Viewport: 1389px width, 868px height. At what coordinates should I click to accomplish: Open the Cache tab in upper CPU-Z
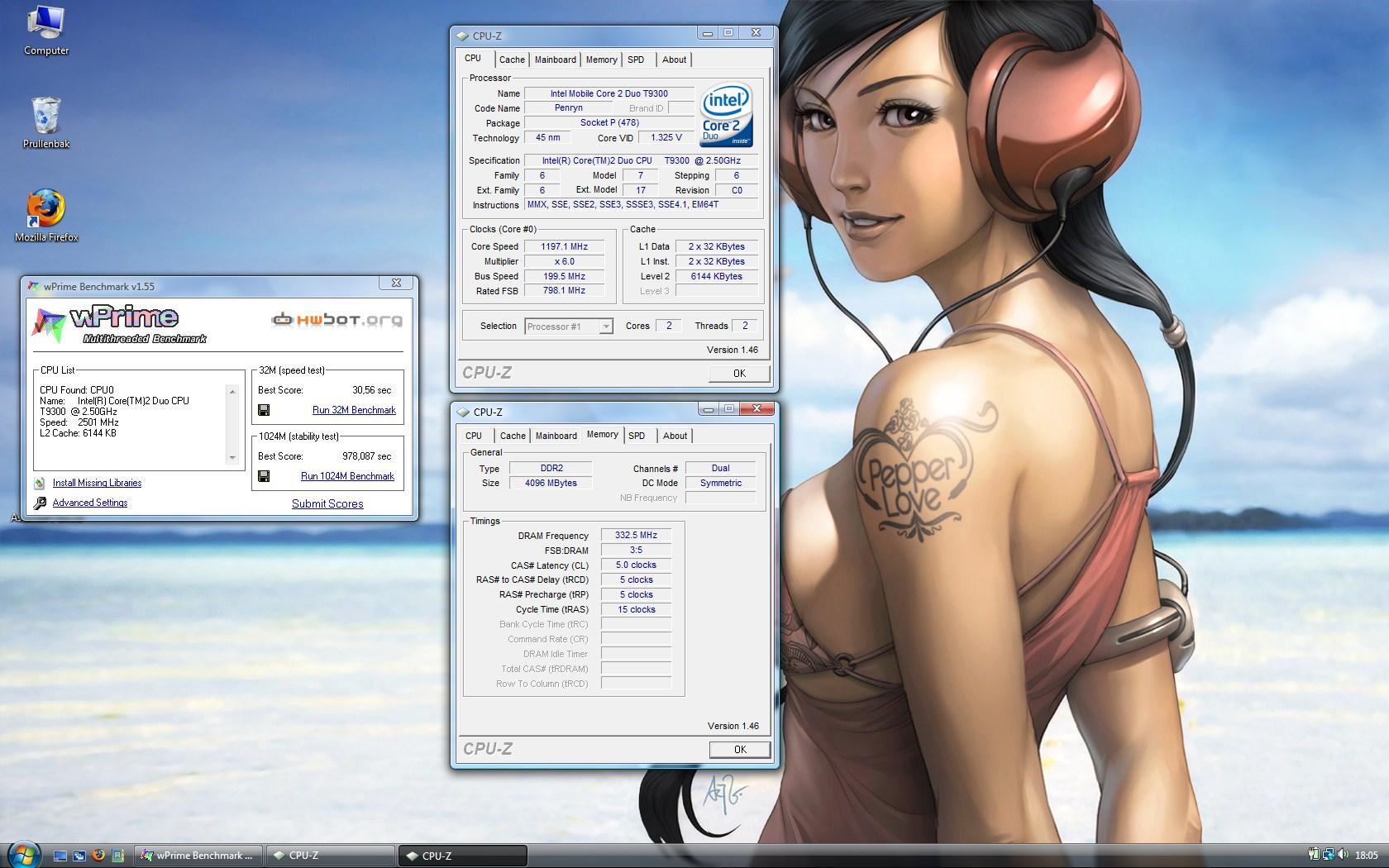point(512,60)
